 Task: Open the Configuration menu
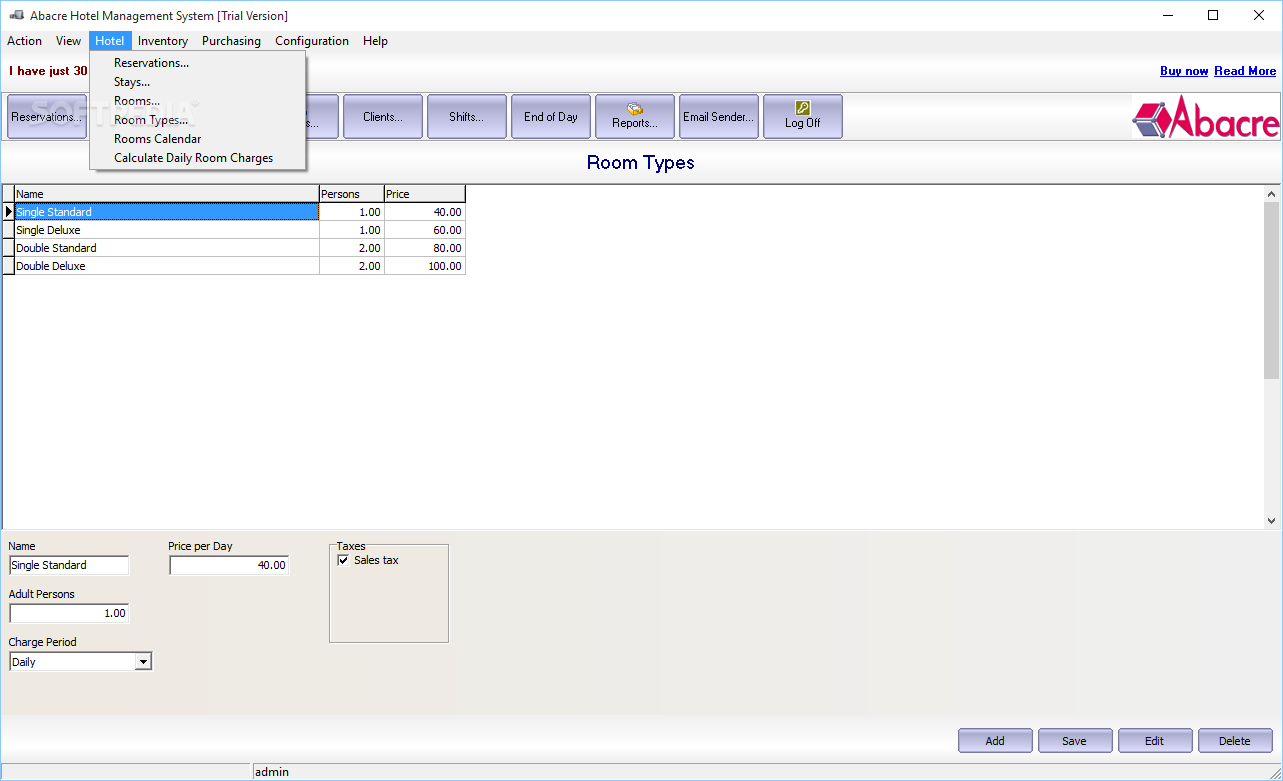312,41
